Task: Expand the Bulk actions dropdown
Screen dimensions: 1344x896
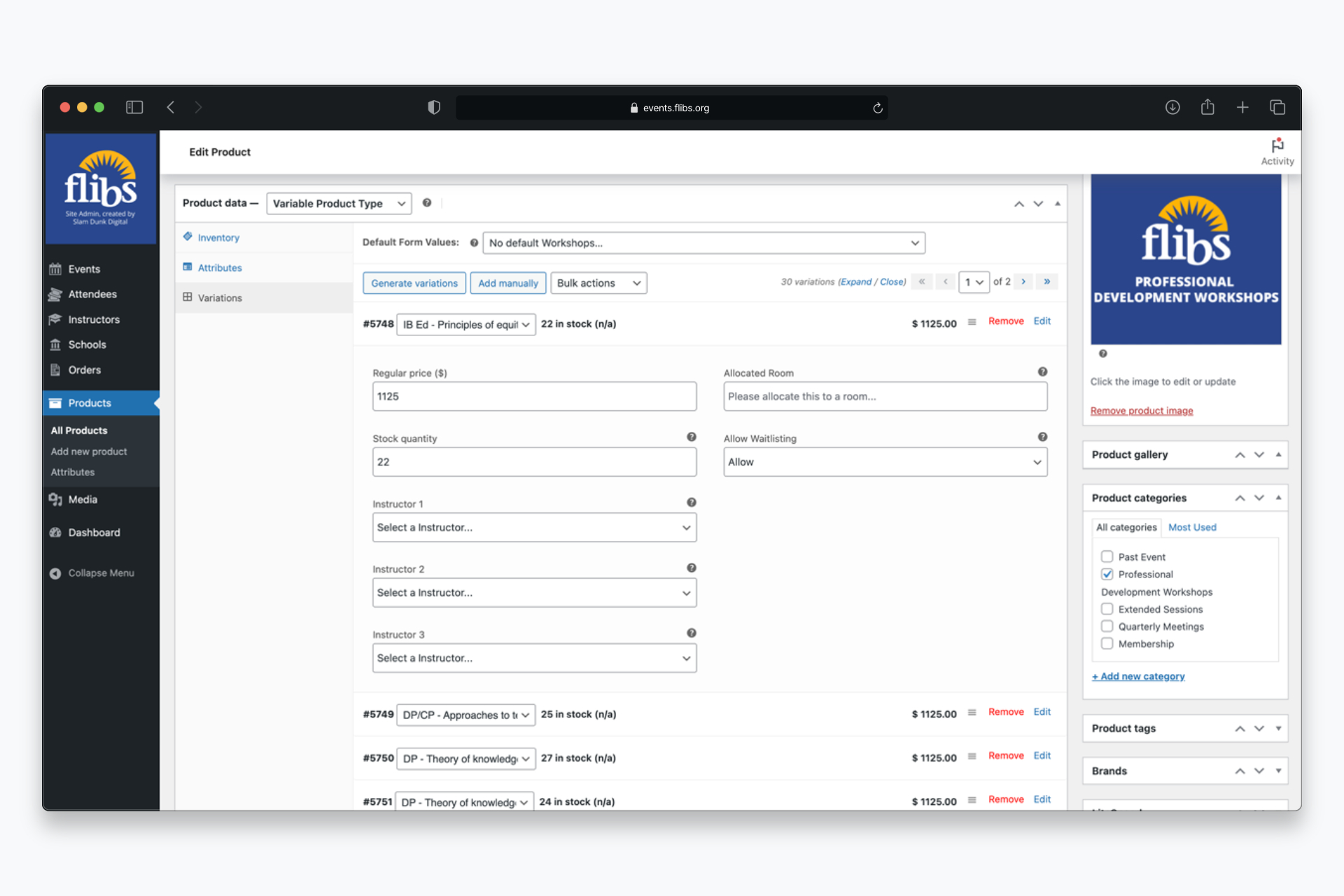Action: 598,283
